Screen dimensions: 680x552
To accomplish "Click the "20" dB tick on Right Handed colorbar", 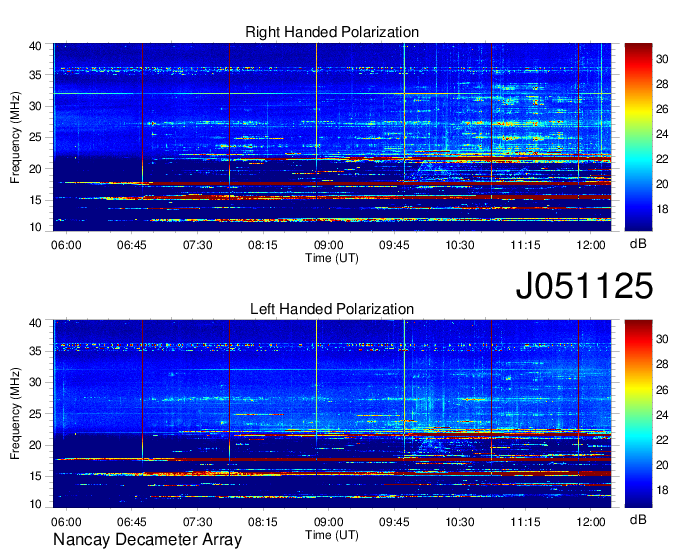I will coord(662,184).
